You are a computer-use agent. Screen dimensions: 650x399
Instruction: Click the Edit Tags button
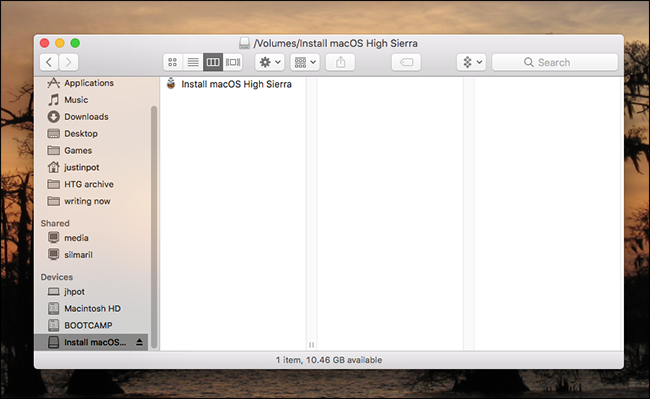[406, 62]
